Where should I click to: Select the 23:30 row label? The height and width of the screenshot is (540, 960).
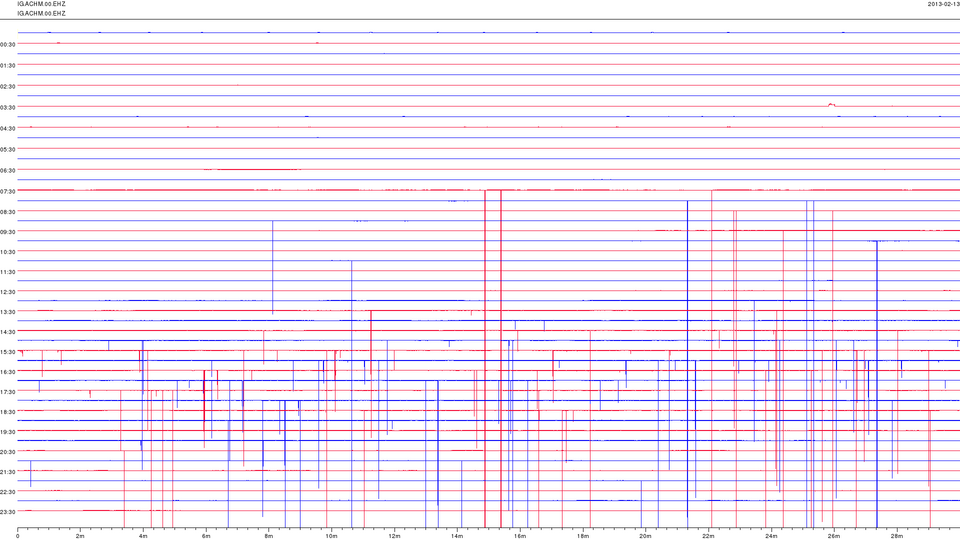pyautogui.click(x=7, y=512)
